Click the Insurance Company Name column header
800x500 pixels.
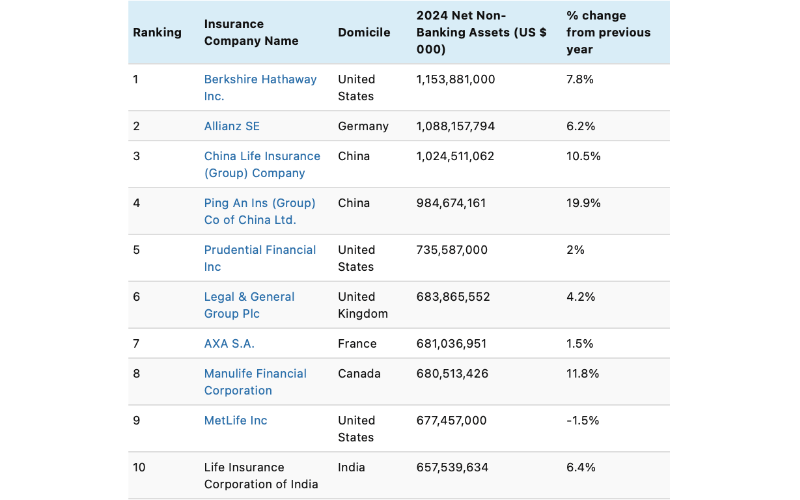point(251,33)
